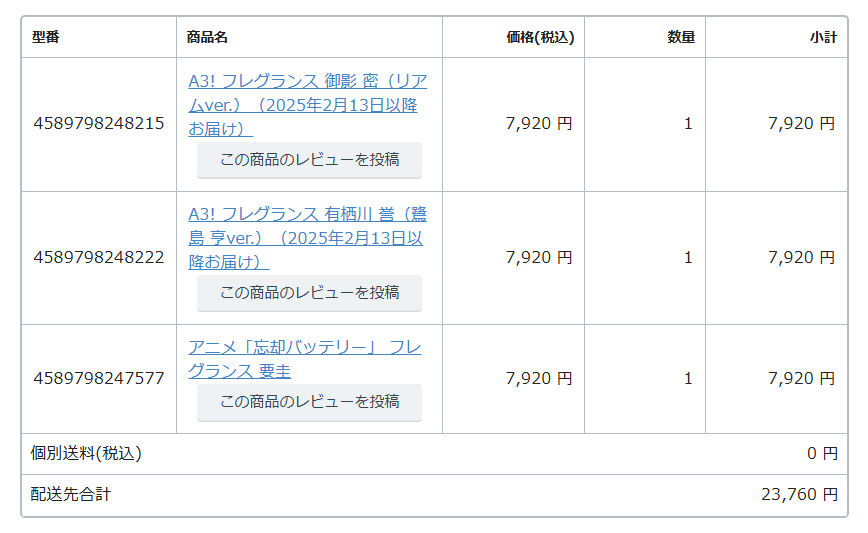Open the 忘却バッテリー フレグランス 要圭 link

click(304, 359)
